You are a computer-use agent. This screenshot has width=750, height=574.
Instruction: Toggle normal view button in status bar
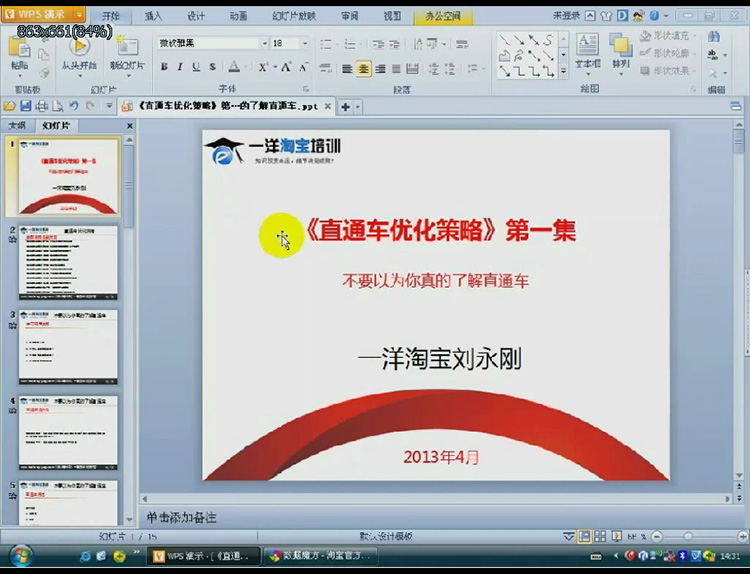[584, 536]
